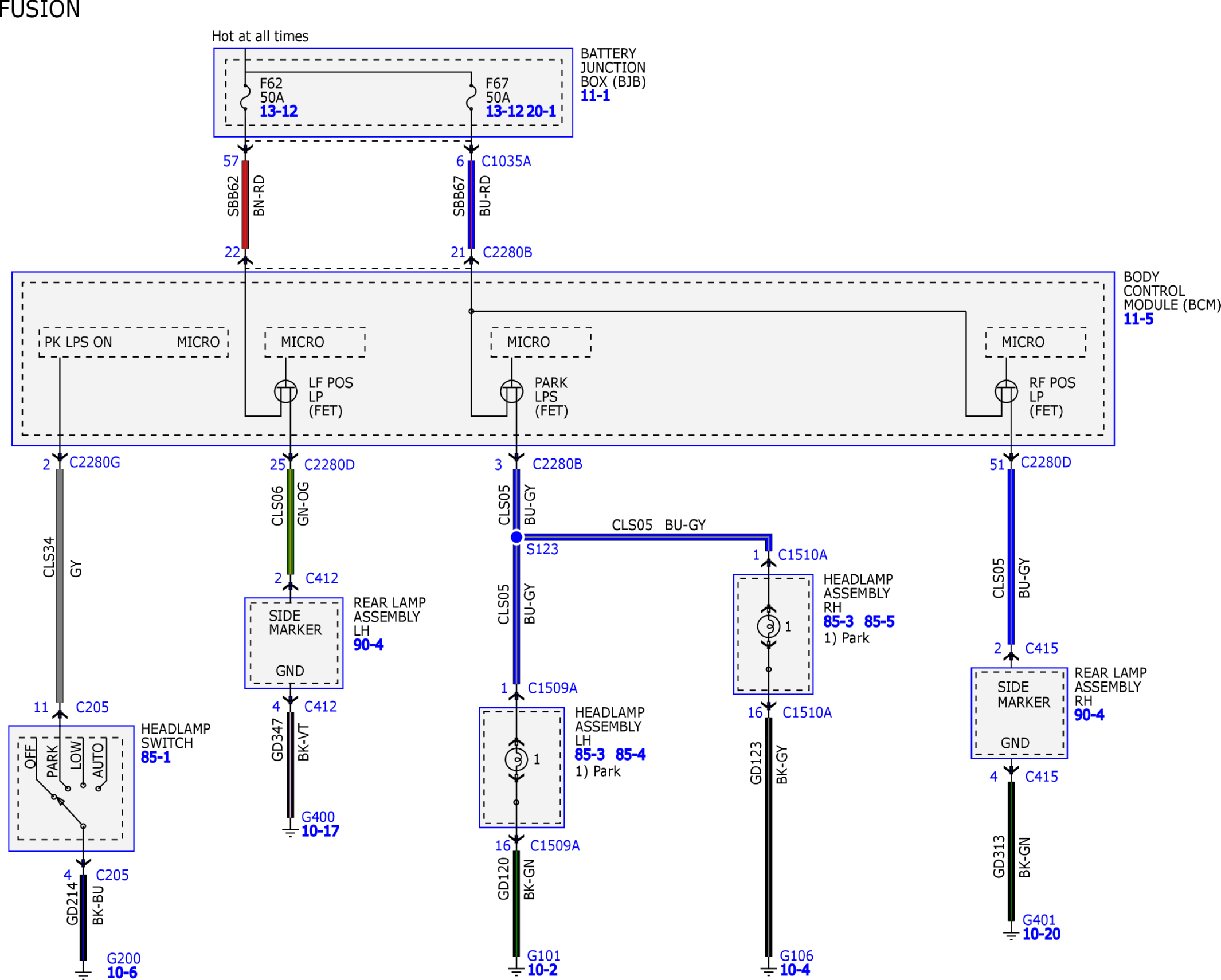The image size is (1221, 980).
Task: Open page 90-4 for Rear Lamp Assembly RH
Action: (1089, 715)
